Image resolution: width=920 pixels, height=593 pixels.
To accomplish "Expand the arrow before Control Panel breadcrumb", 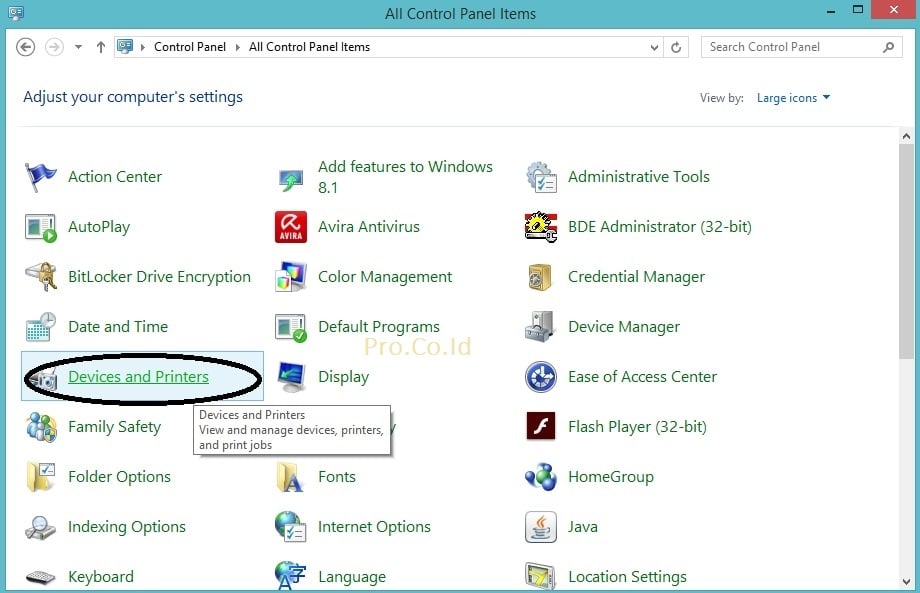I will [143, 47].
